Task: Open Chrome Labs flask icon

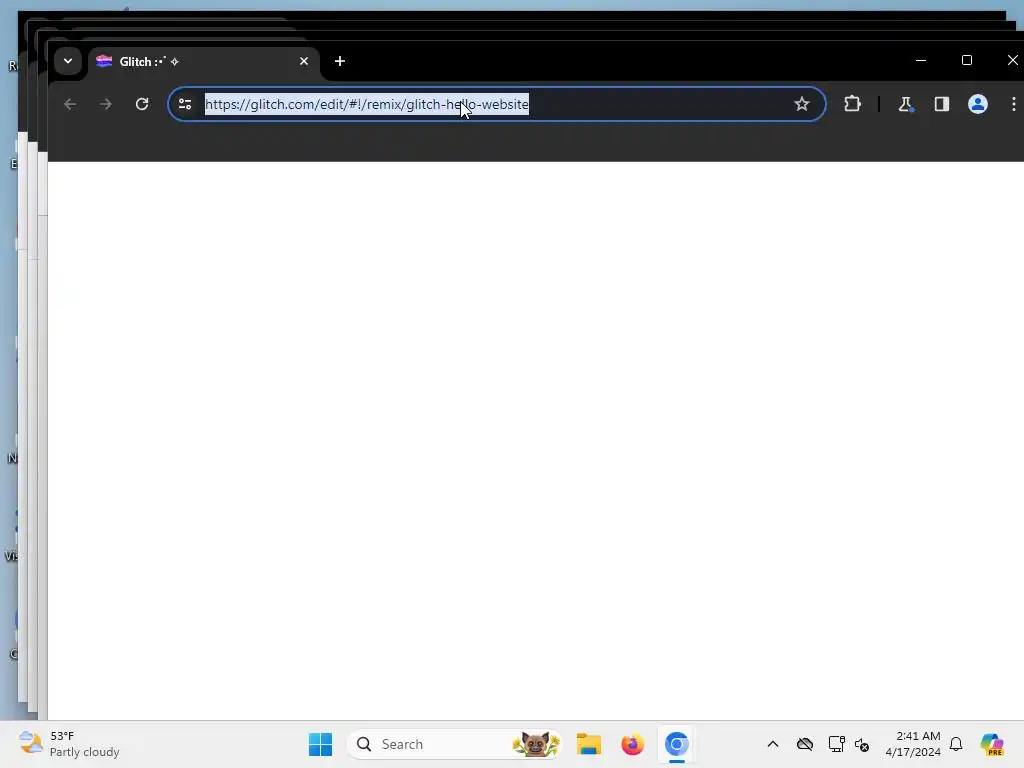Action: 905,104
